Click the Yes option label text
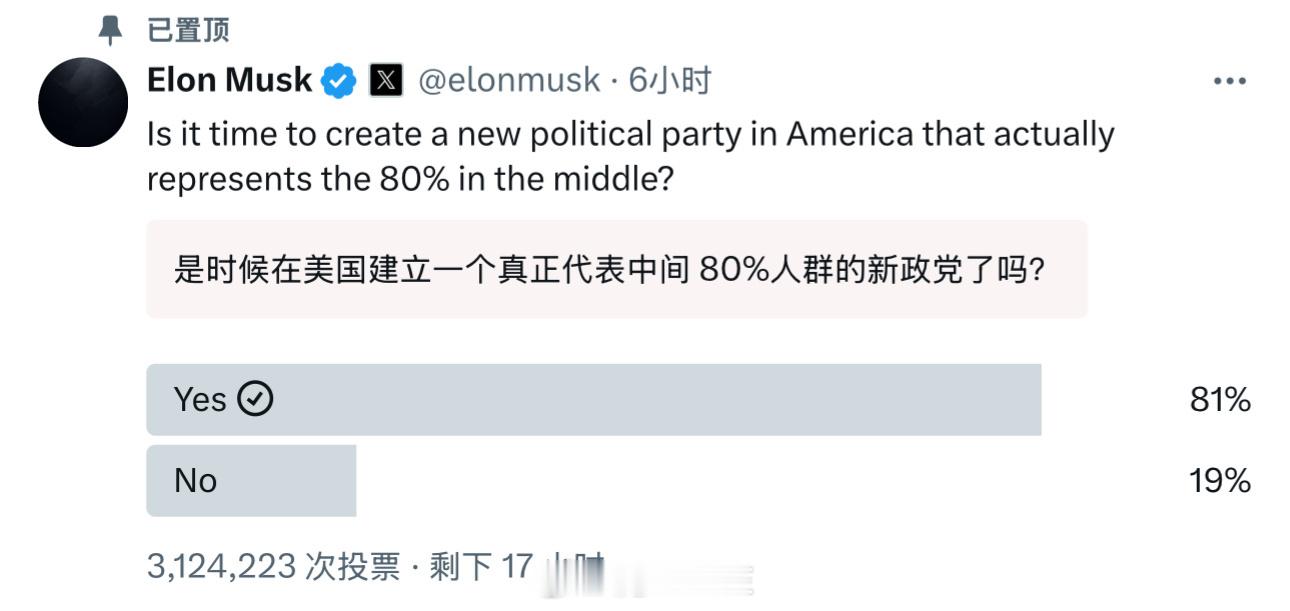Image resolution: width=1290 pixels, height=611 pixels. (x=200, y=400)
